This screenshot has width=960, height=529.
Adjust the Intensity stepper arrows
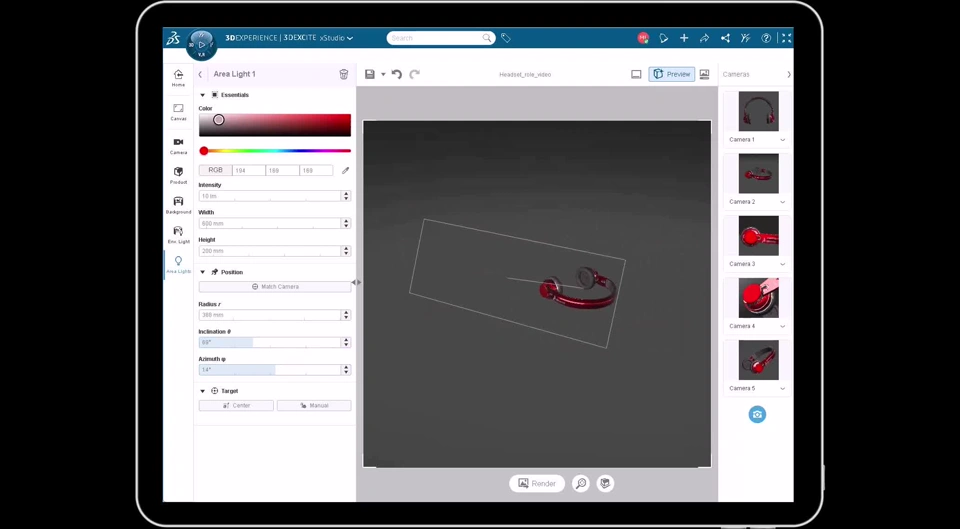(x=346, y=196)
